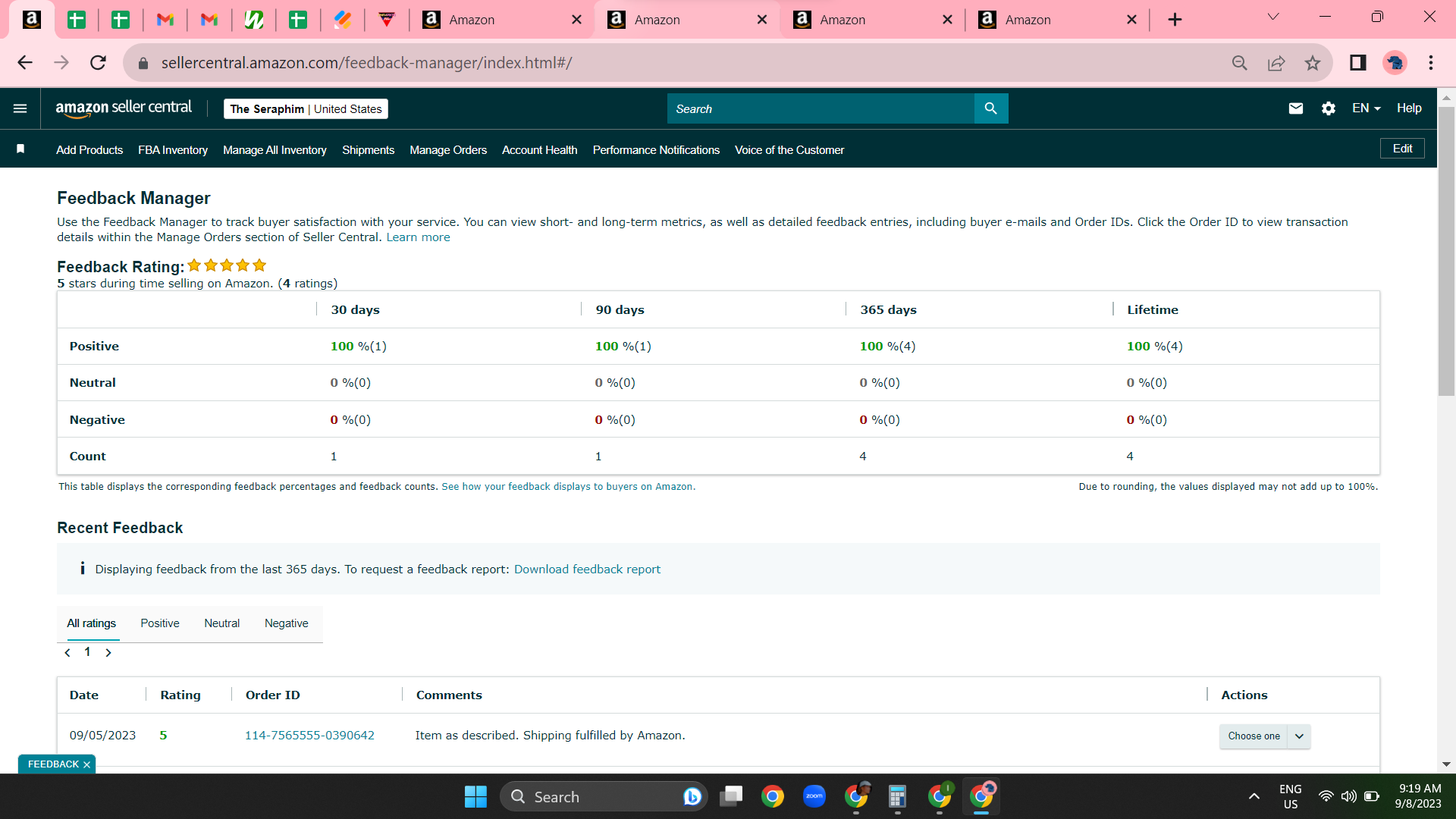Image resolution: width=1456 pixels, height=819 pixels.
Task: Click the share page icon in address bar
Action: [x=1276, y=63]
